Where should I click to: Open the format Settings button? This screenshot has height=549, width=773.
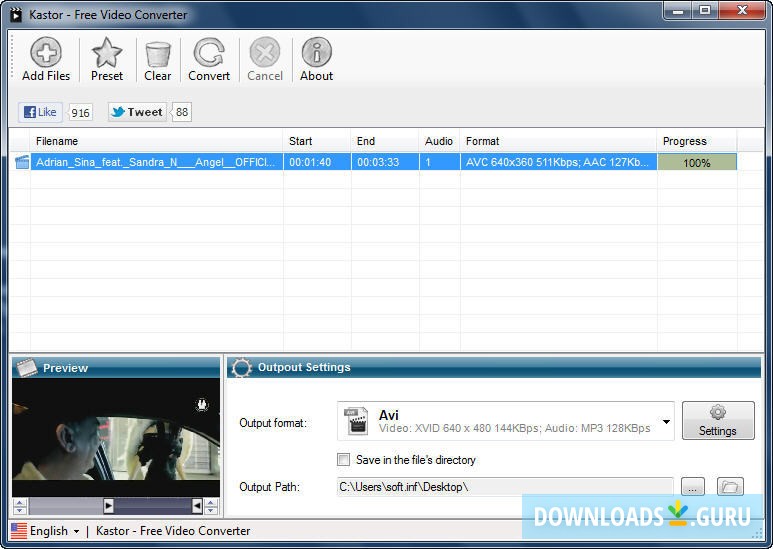718,420
